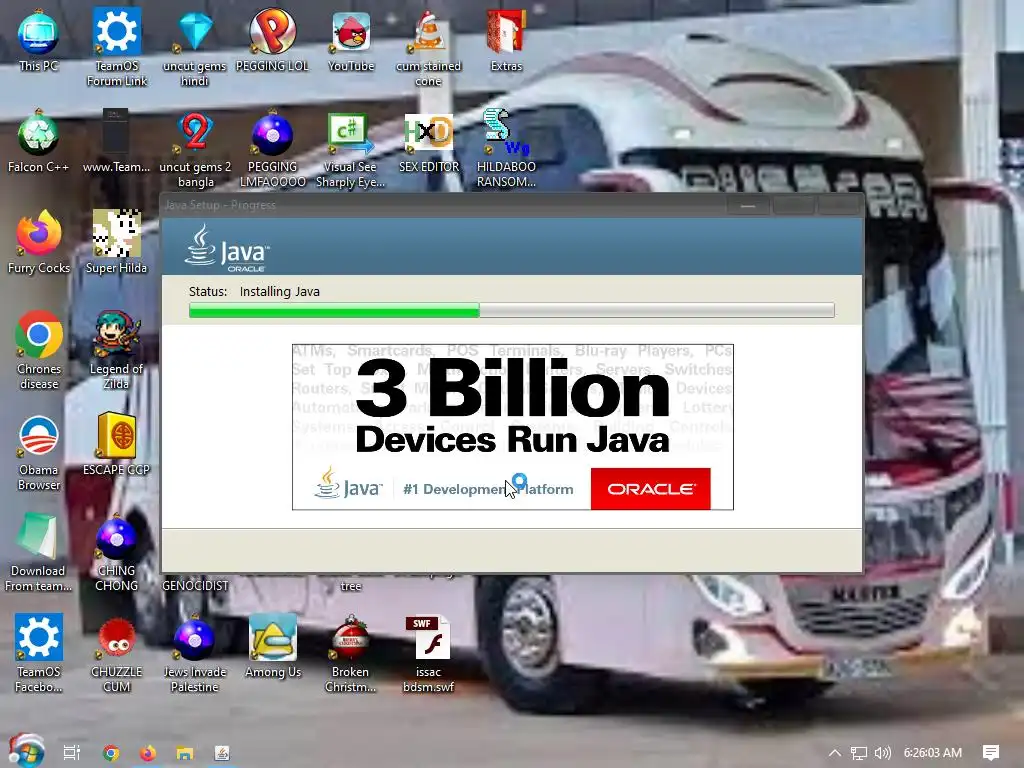Select the CHUZZLE red fuzzball icon
The width and height of the screenshot is (1024, 768).
click(x=116, y=653)
